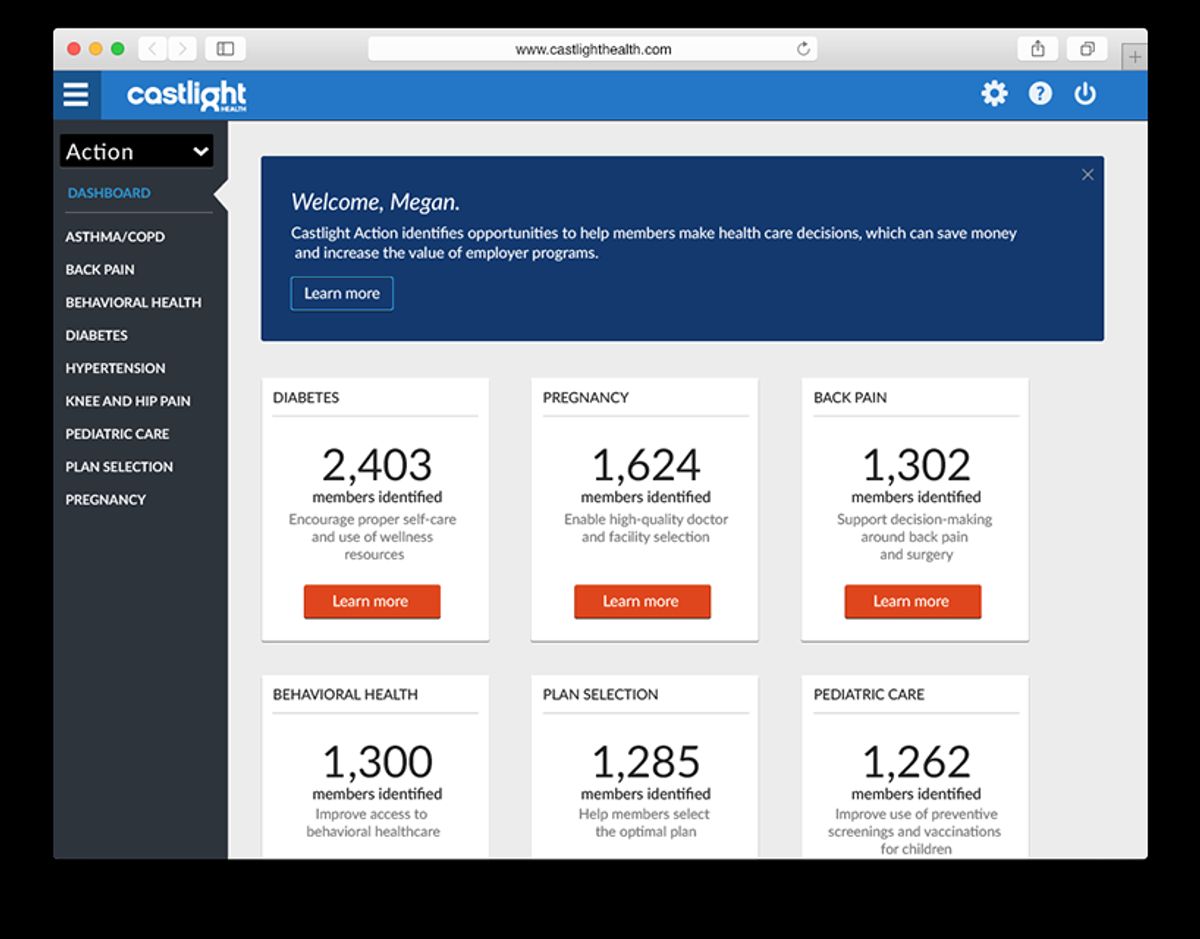Open the settings gear icon
This screenshot has width=1200, height=939.
tap(994, 93)
